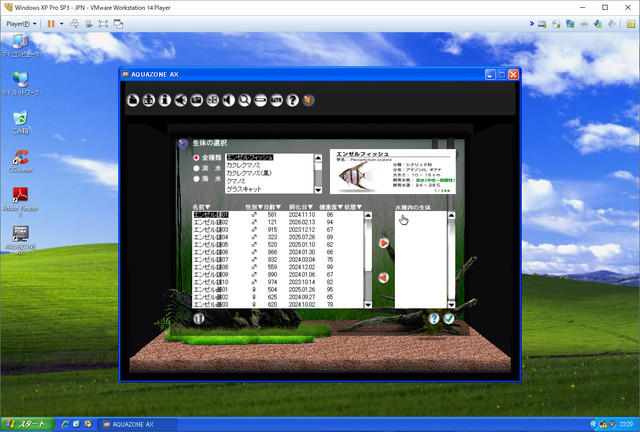Click VMware fullscreen toolbar icon

pyautogui.click(x=103, y=24)
